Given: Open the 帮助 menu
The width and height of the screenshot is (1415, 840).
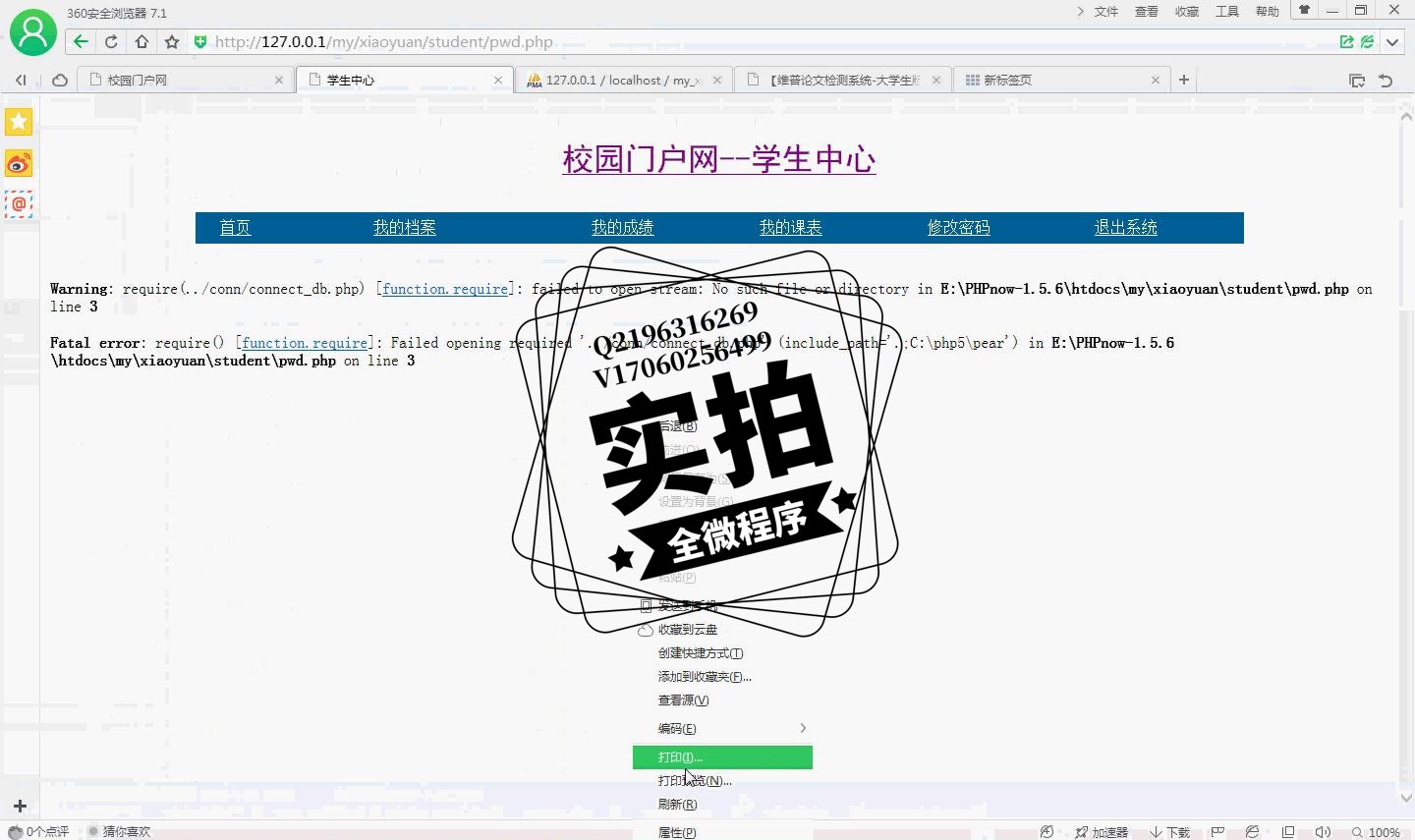Looking at the screenshot, I should [x=1268, y=12].
